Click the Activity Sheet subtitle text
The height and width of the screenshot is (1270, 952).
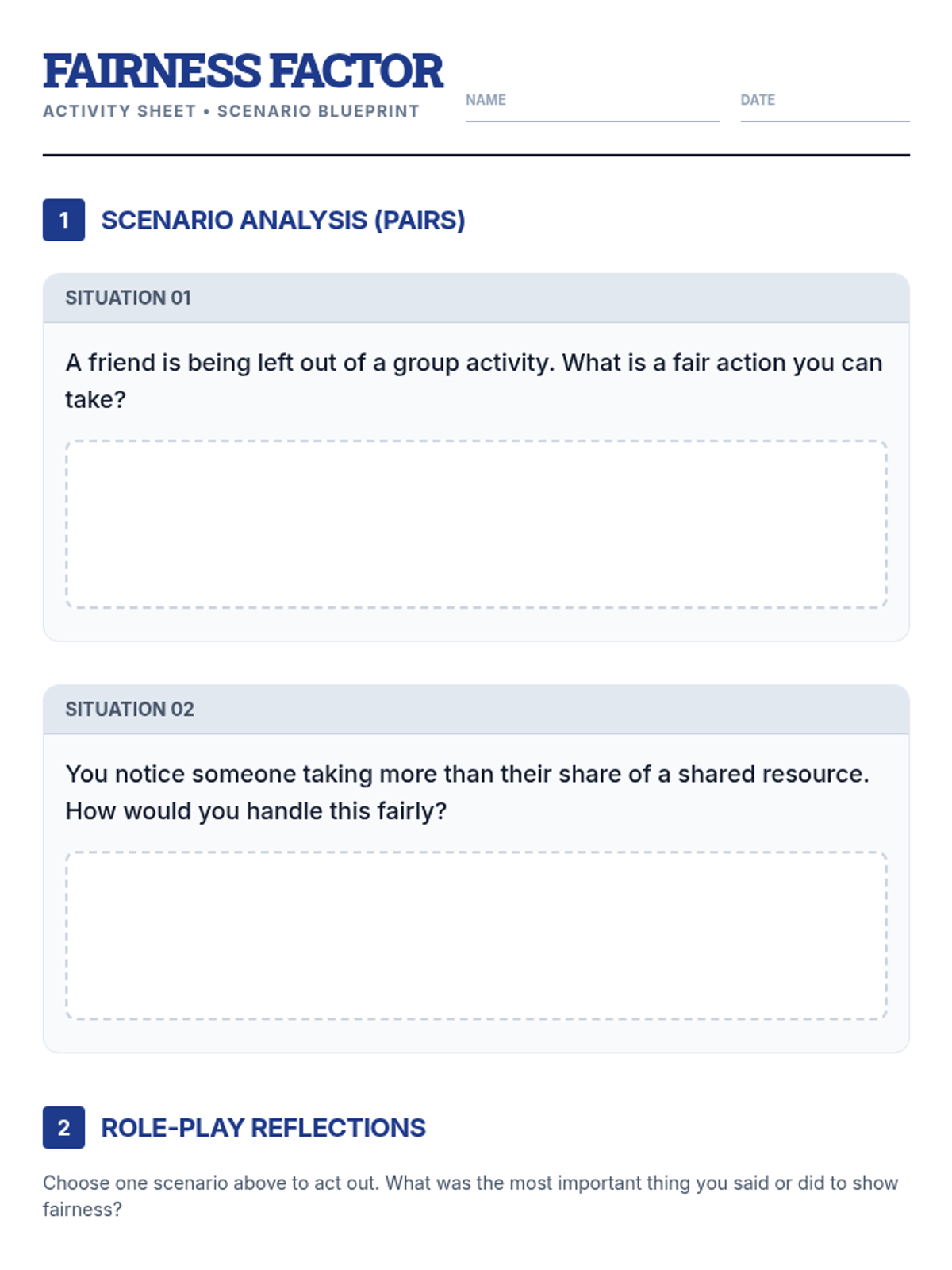click(231, 111)
